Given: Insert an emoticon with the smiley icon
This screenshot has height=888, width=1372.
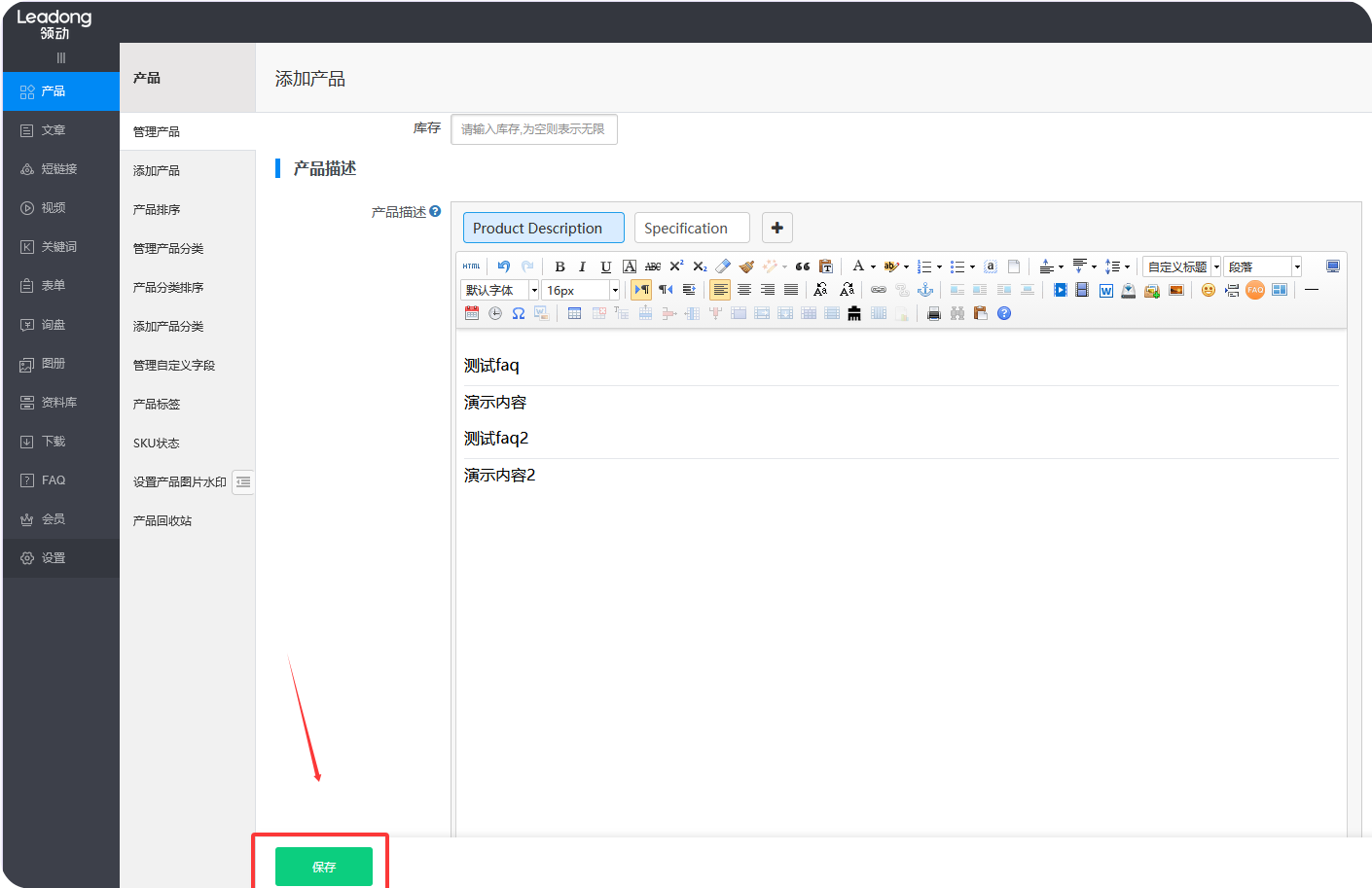Looking at the screenshot, I should [1209, 290].
